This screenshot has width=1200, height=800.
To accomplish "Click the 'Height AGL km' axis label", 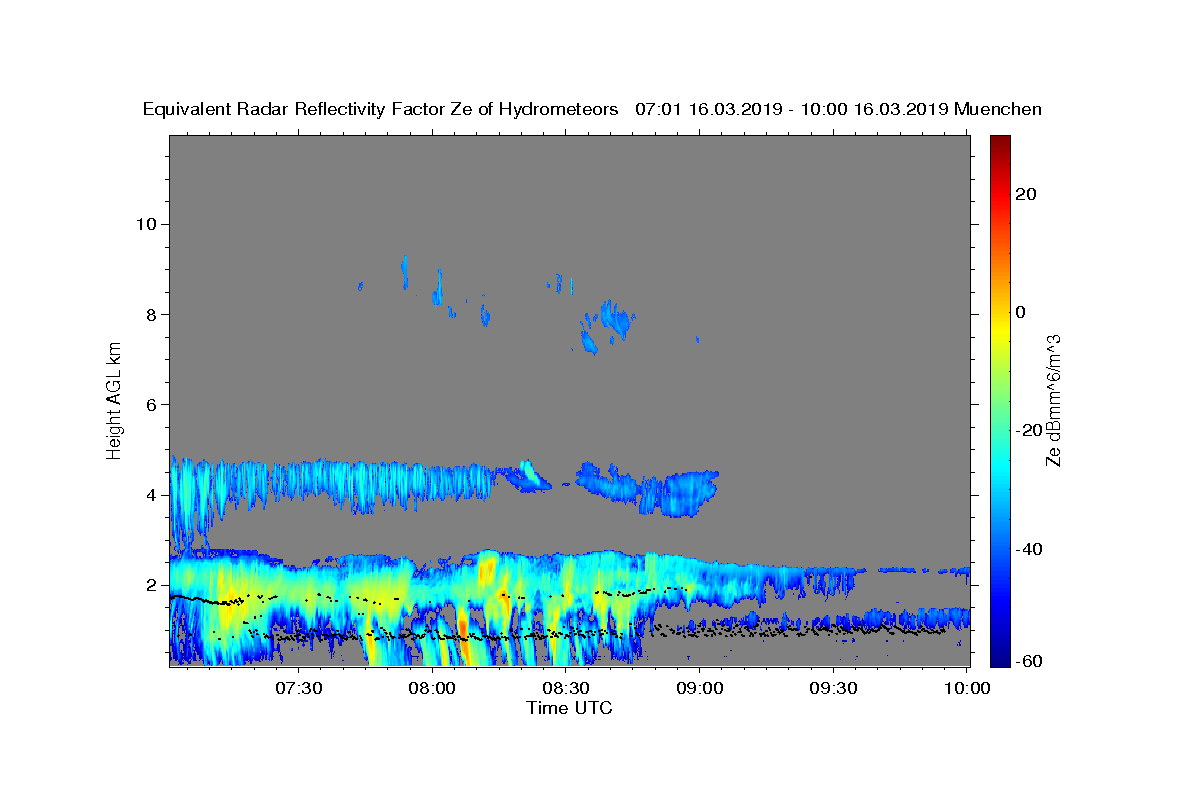I will coord(115,400).
